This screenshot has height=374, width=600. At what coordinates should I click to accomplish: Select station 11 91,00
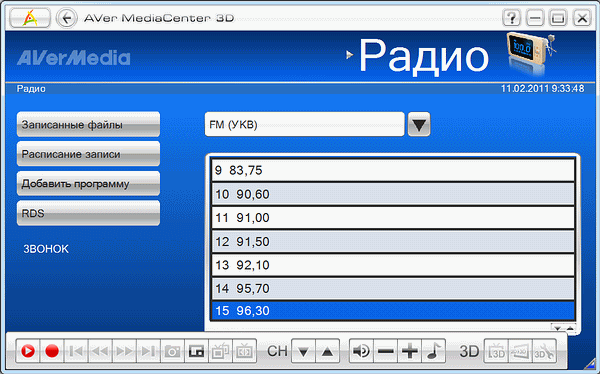393,218
